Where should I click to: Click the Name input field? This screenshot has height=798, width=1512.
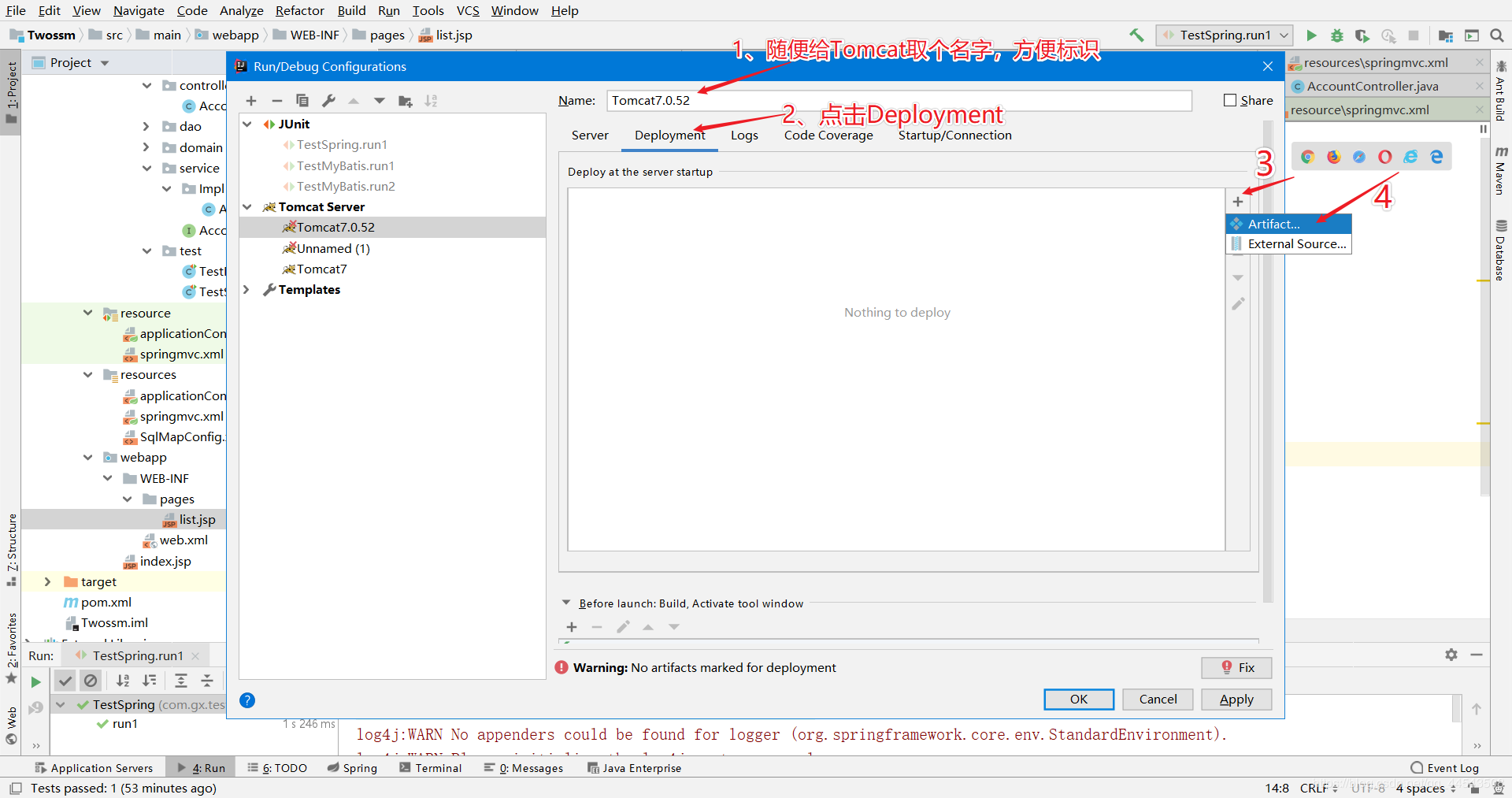click(898, 101)
